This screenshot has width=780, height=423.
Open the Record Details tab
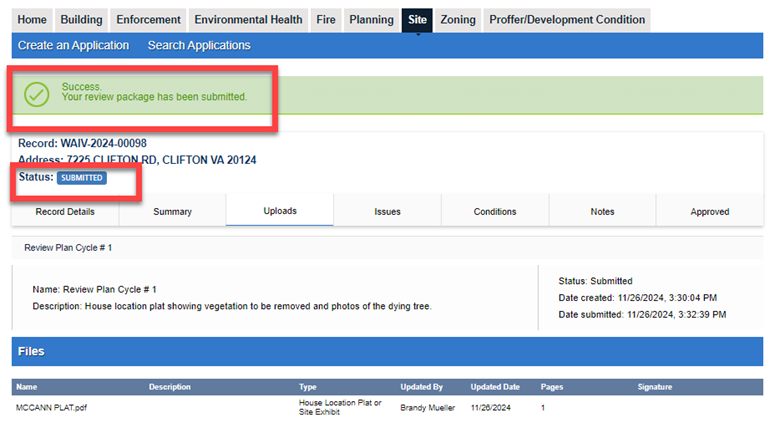tap(65, 212)
